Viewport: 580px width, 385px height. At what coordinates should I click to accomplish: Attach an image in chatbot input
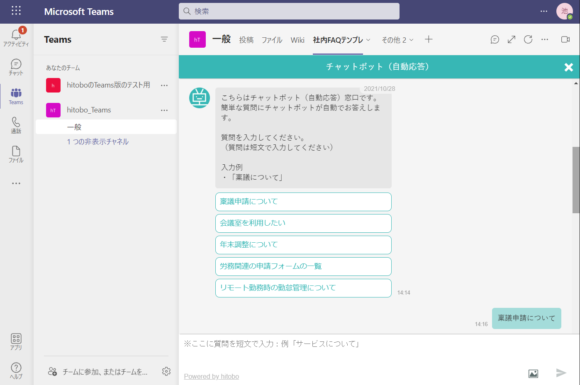(533, 374)
